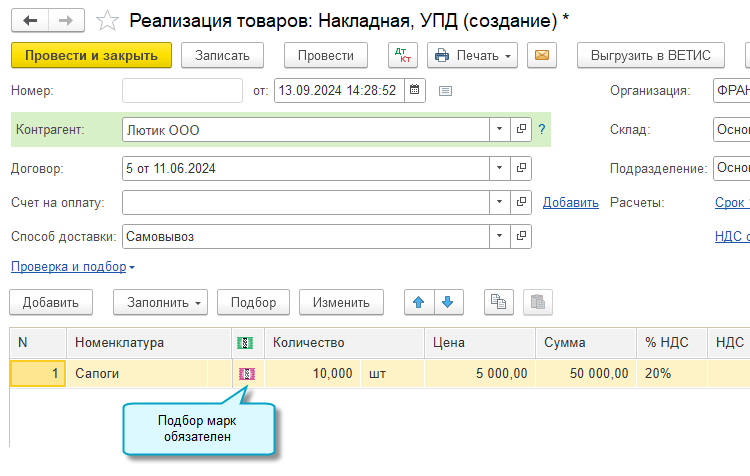Expand the Проверка и подбор menu
750x476 pixels.
click(x=73, y=266)
